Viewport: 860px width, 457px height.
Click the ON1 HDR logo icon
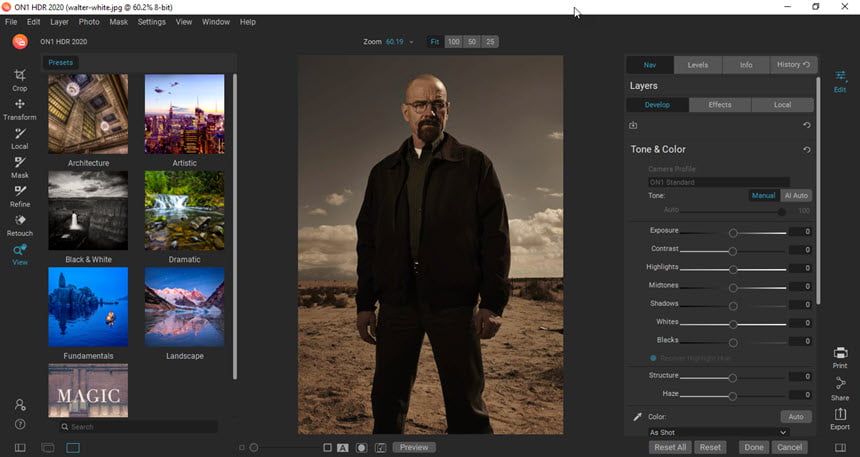click(20, 42)
